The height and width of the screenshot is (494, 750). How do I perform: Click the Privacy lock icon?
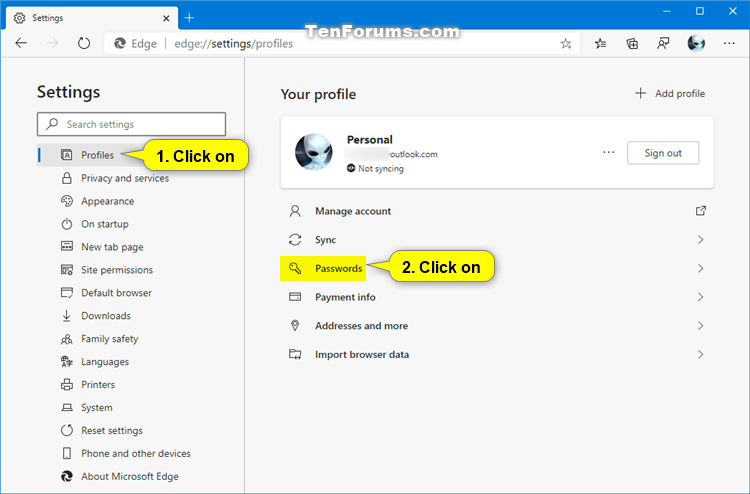pos(67,178)
